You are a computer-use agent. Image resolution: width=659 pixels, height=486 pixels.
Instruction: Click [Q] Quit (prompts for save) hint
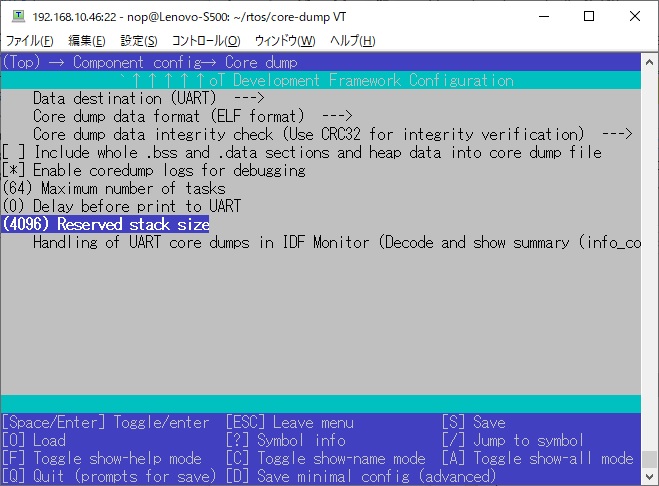point(109,476)
